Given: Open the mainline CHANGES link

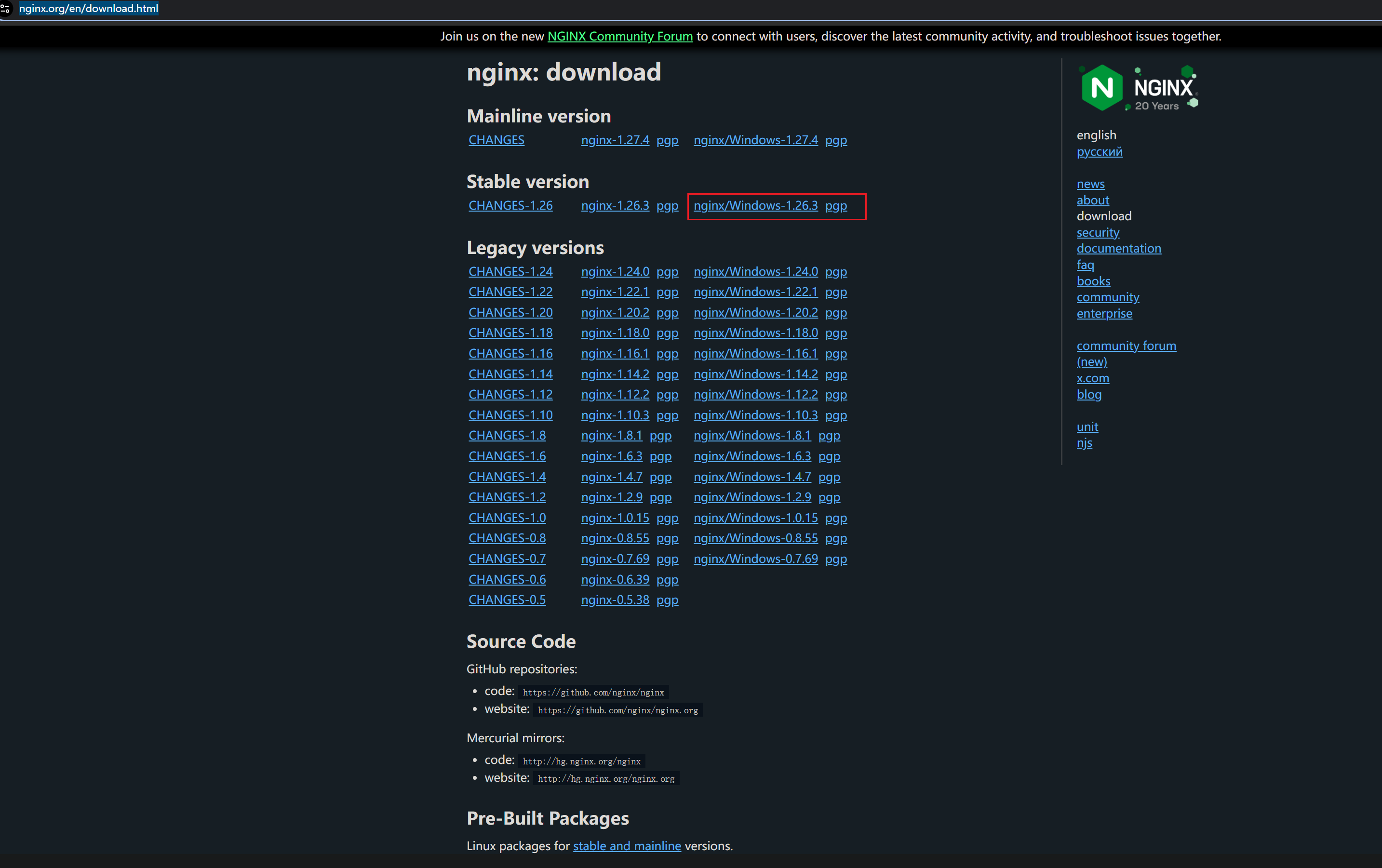Looking at the screenshot, I should tap(496, 140).
